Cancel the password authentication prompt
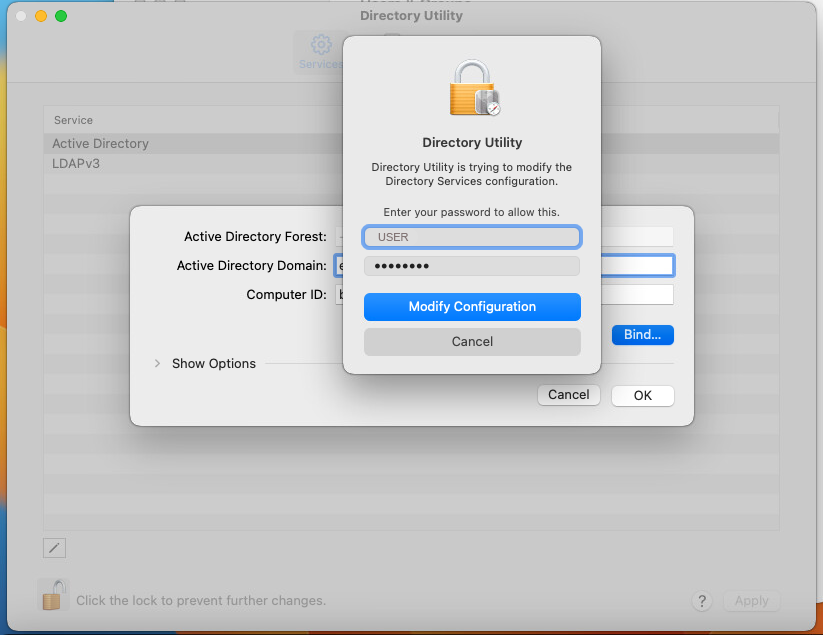This screenshot has height=635, width=823. tap(472, 341)
